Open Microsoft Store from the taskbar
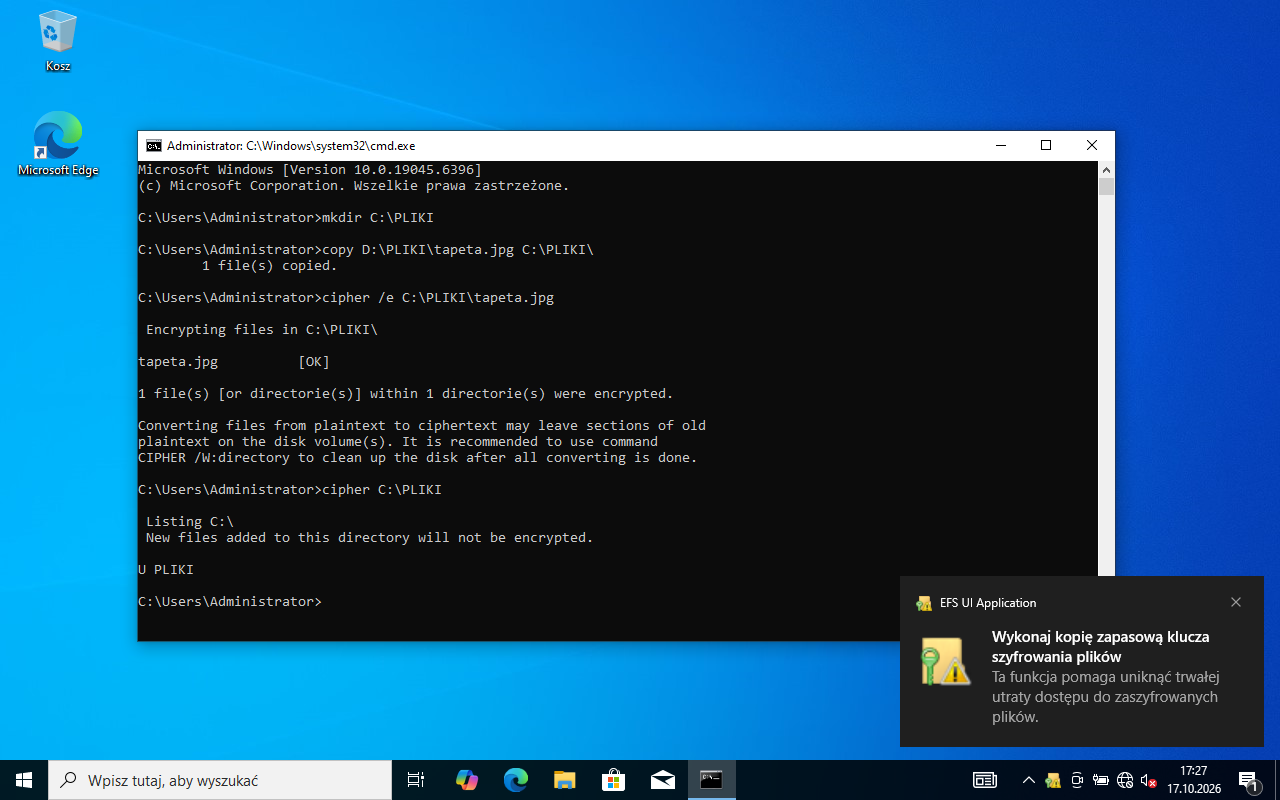This screenshot has width=1280, height=800. (x=613, y=780)
